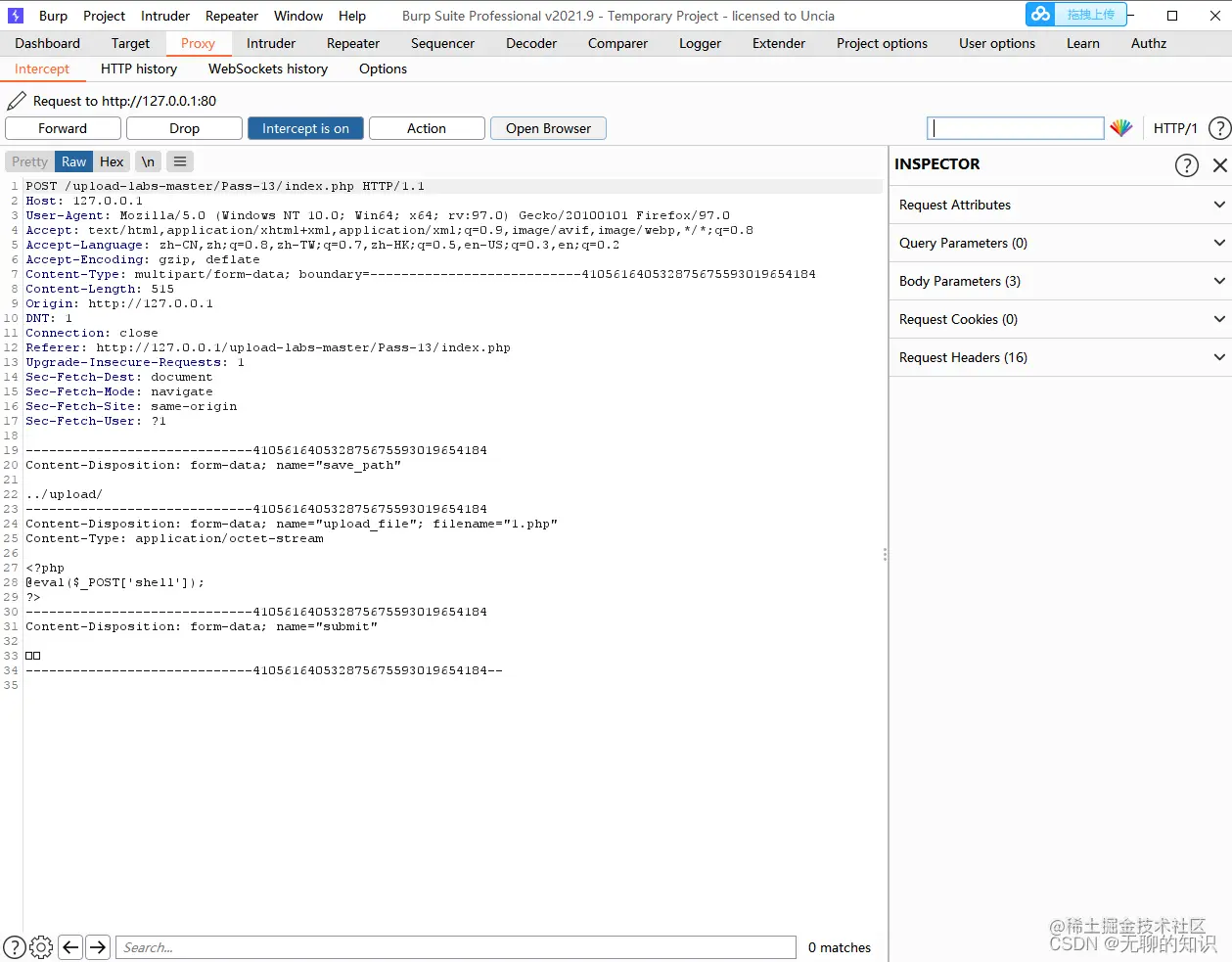Close the Inspector panel
Viewport: 1232px width, 962px height.
(1219, 164)
